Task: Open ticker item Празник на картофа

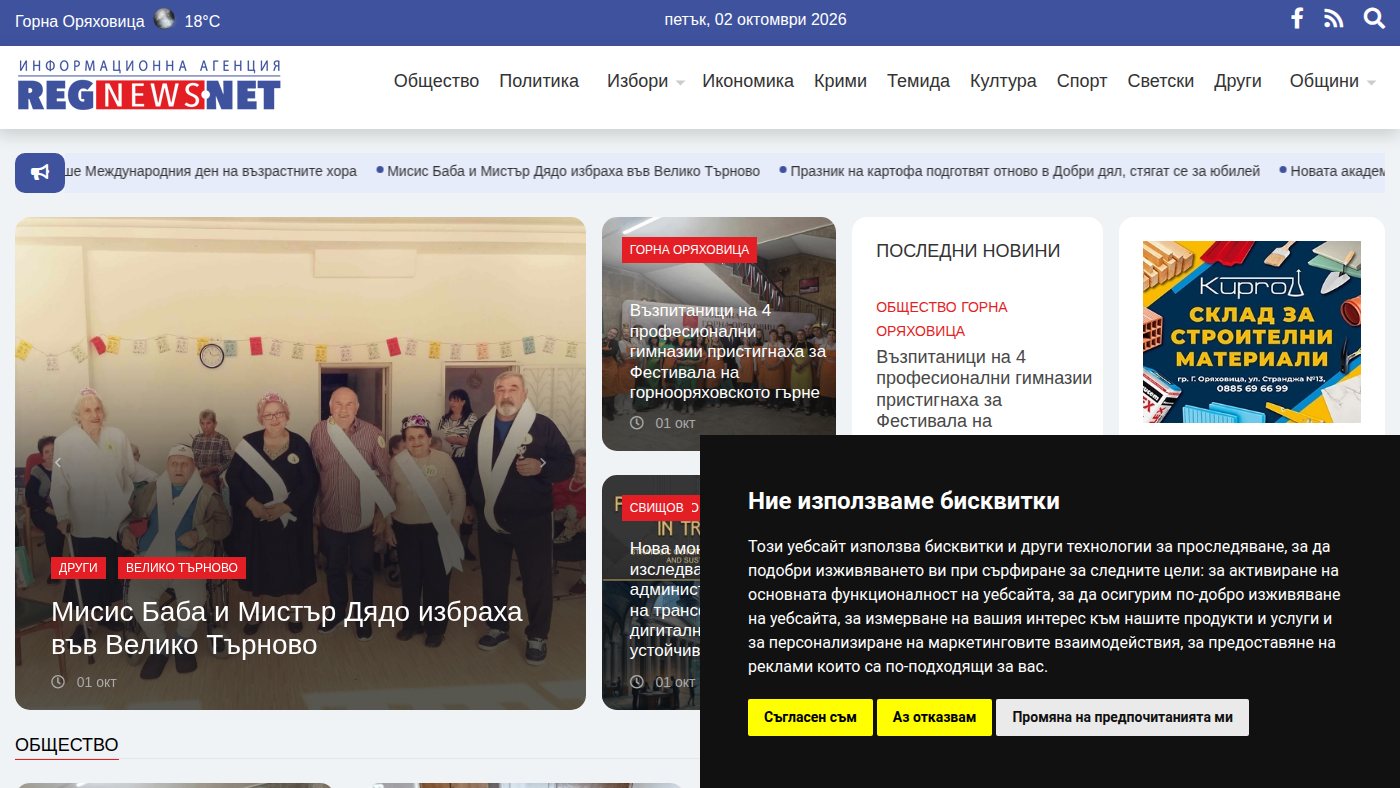Action: 1025,171
